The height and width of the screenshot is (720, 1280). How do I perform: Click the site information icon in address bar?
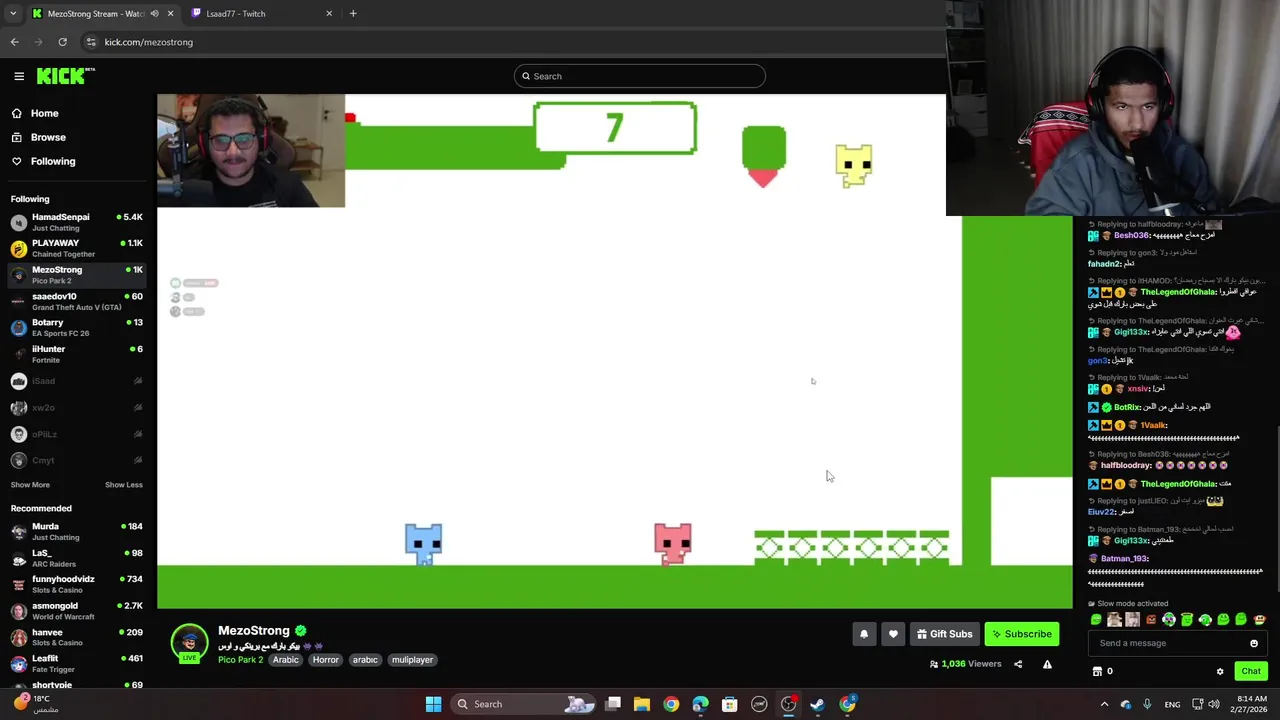tap(91, 42)
